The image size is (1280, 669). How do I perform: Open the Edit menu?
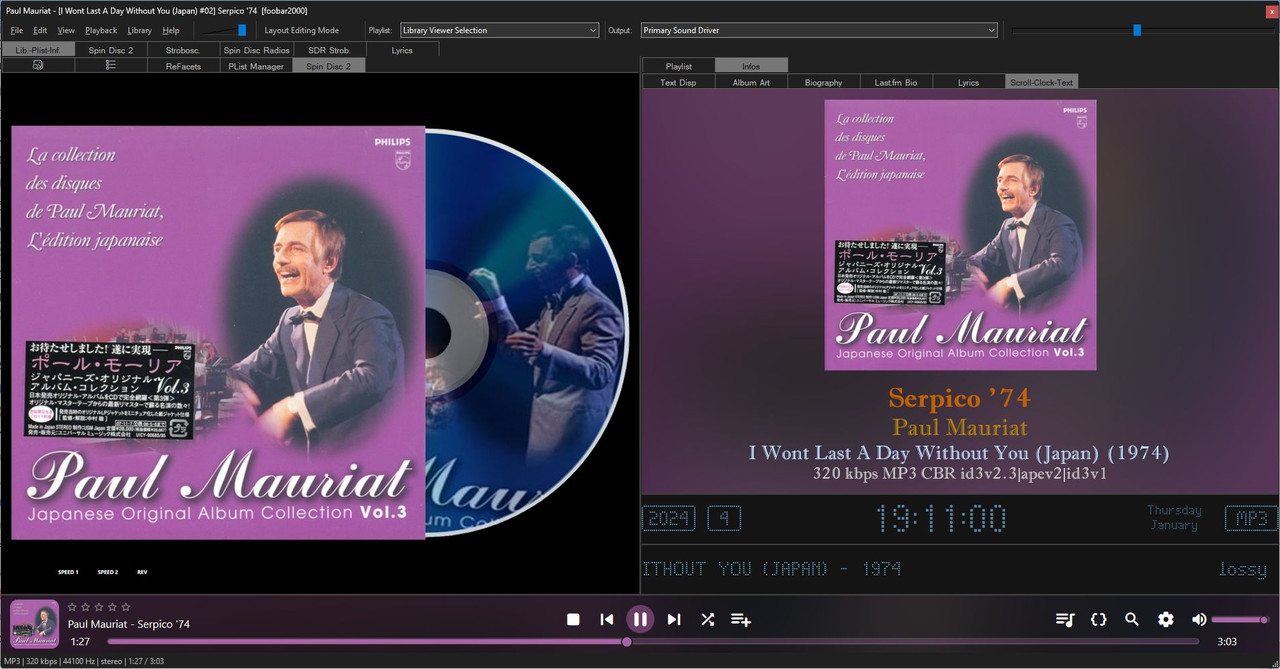point(40,30)
